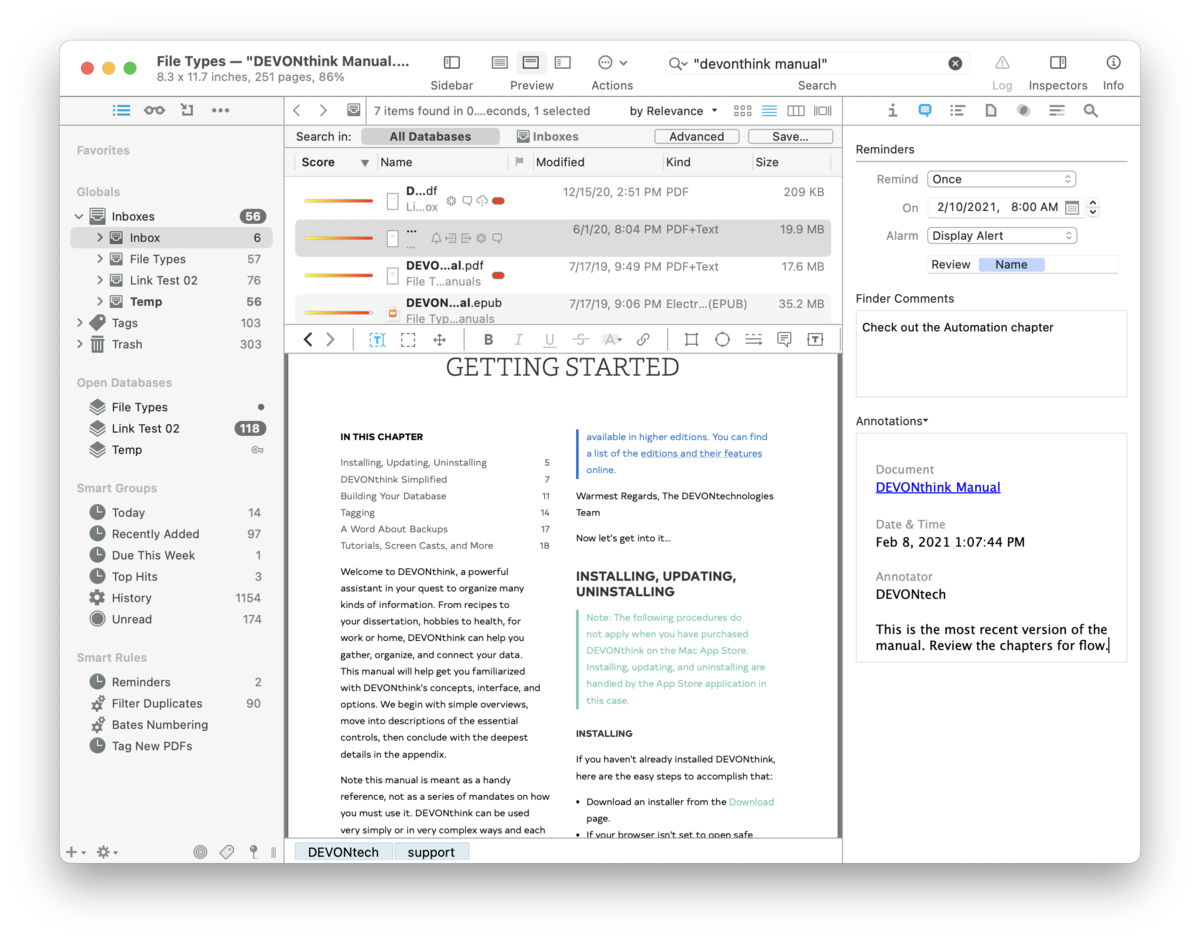Click into the toolbar search field

pyautogui.click(x=815, y=63)
